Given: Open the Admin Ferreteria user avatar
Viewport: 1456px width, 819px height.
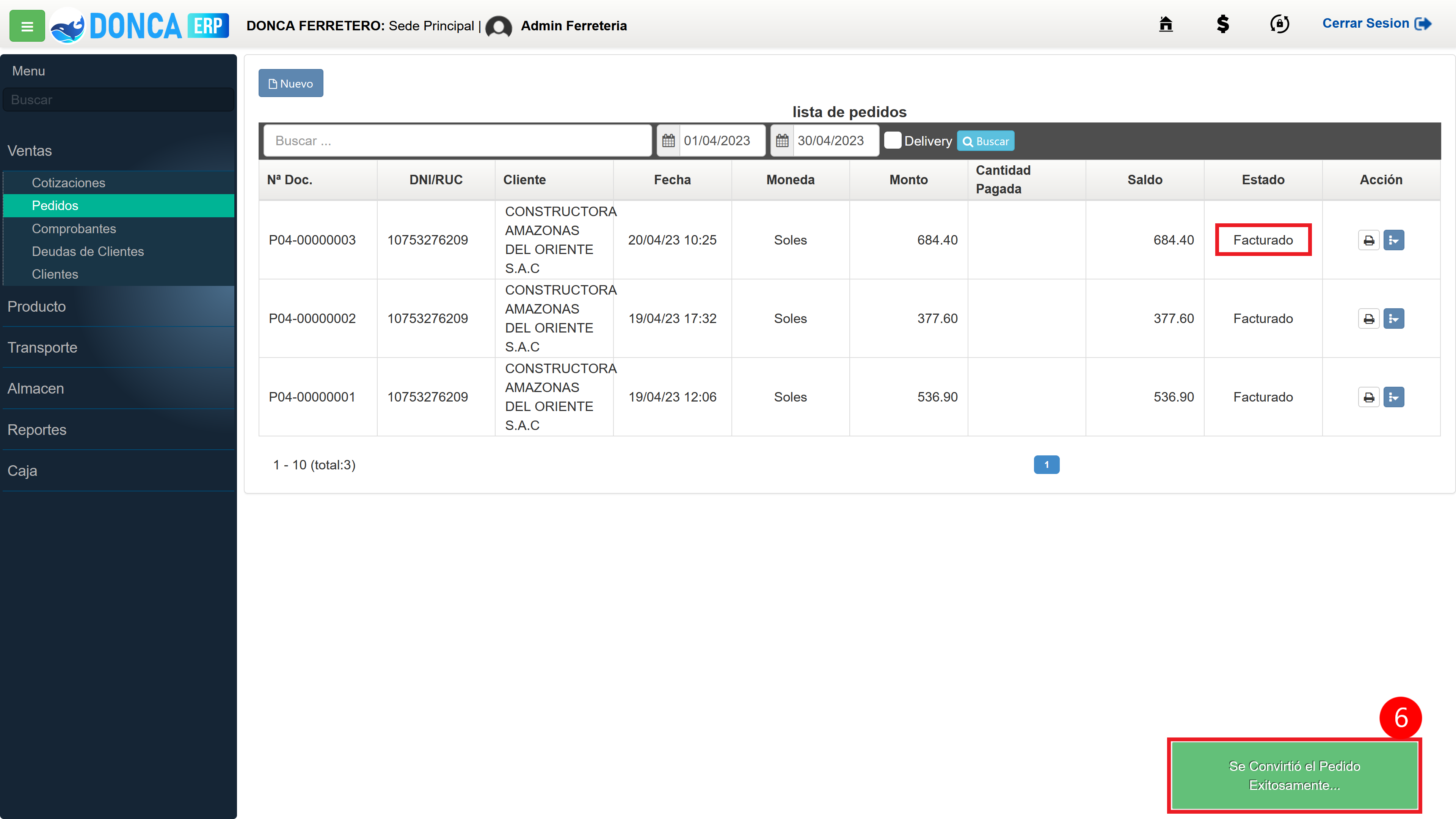Looking at the screenshot, I should (x=499, y=27).
